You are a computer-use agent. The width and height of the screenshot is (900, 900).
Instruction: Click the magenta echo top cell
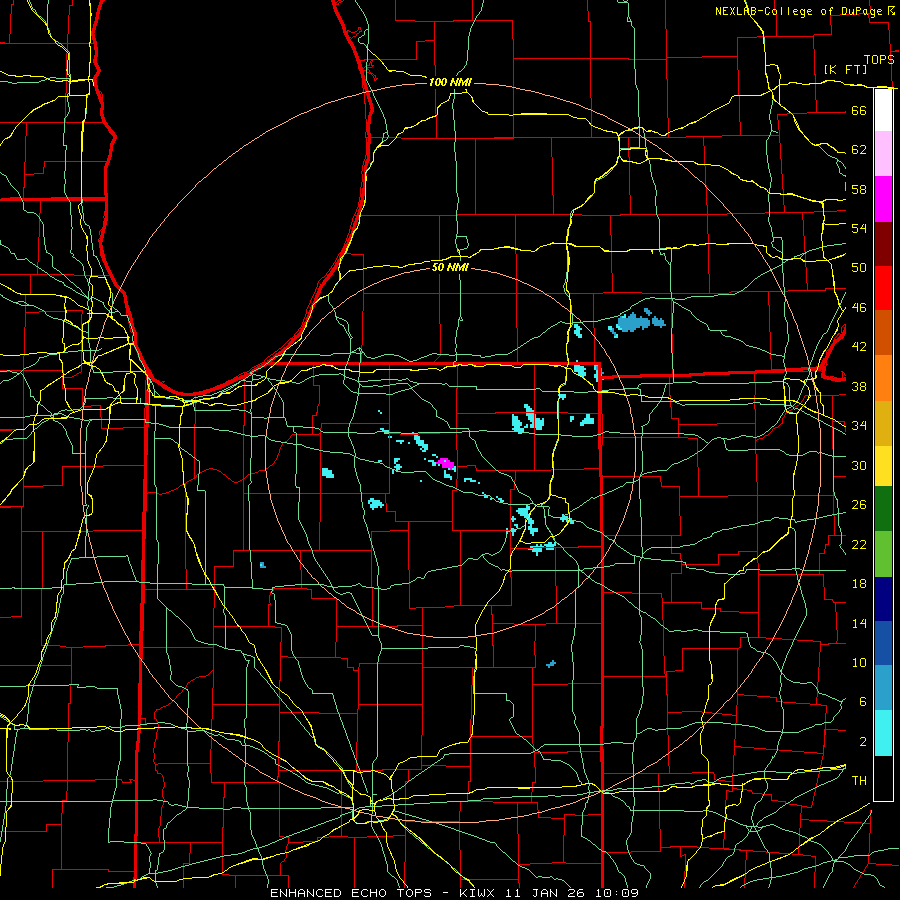[x=446, y=463]
